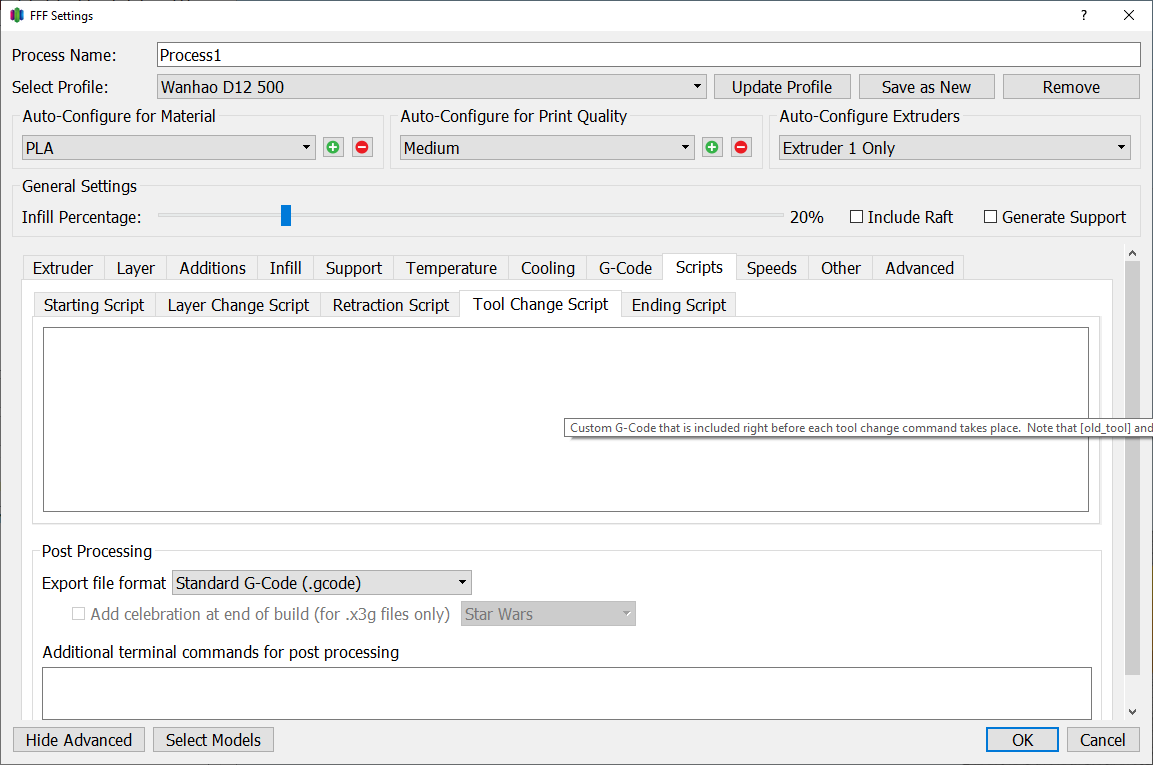Switch to the G-Code tab
Image resolution: width=1153 pixels, height=765 pixels.
click(625, 268)
